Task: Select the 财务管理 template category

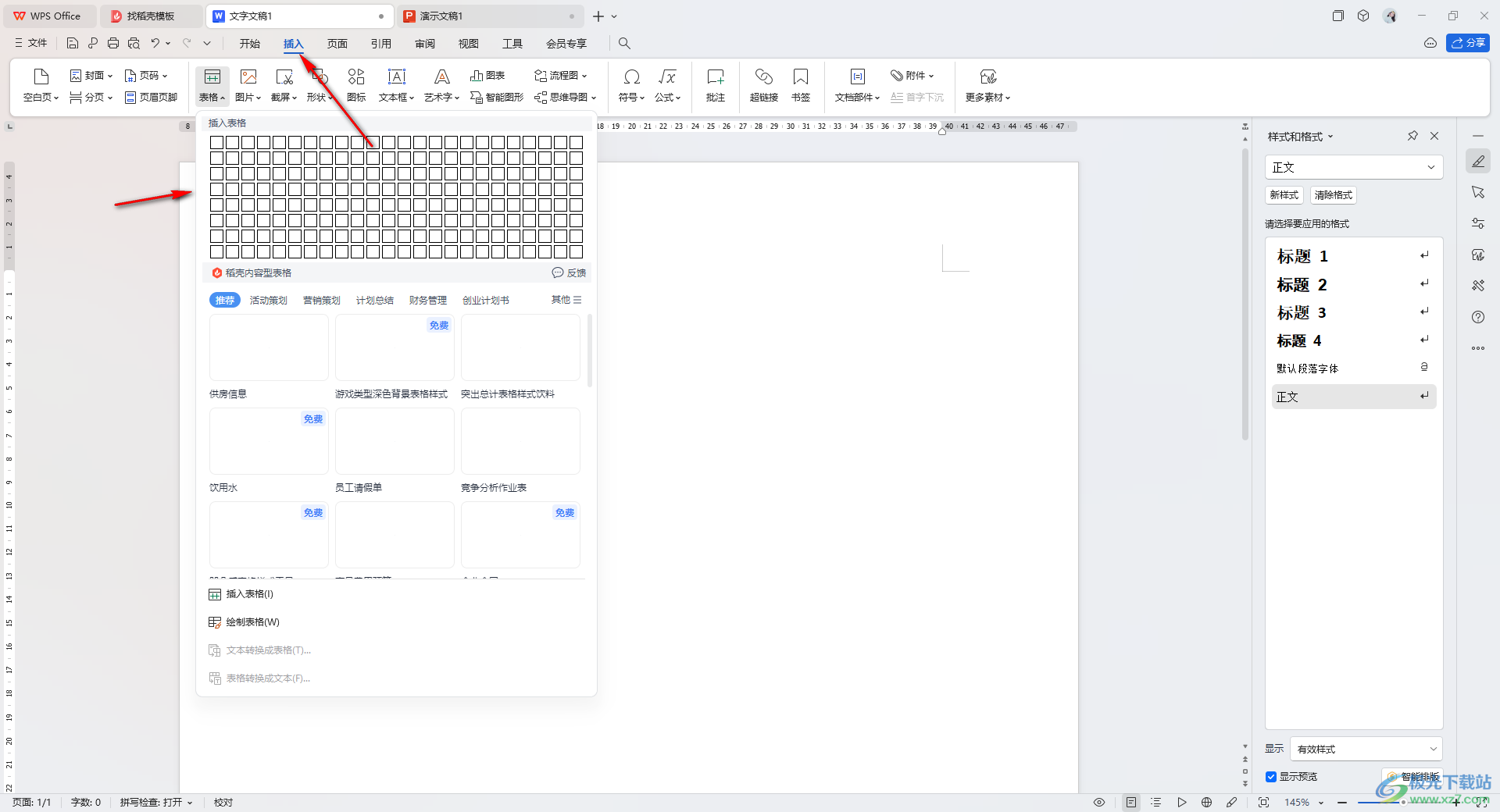Action: (428, 301)
